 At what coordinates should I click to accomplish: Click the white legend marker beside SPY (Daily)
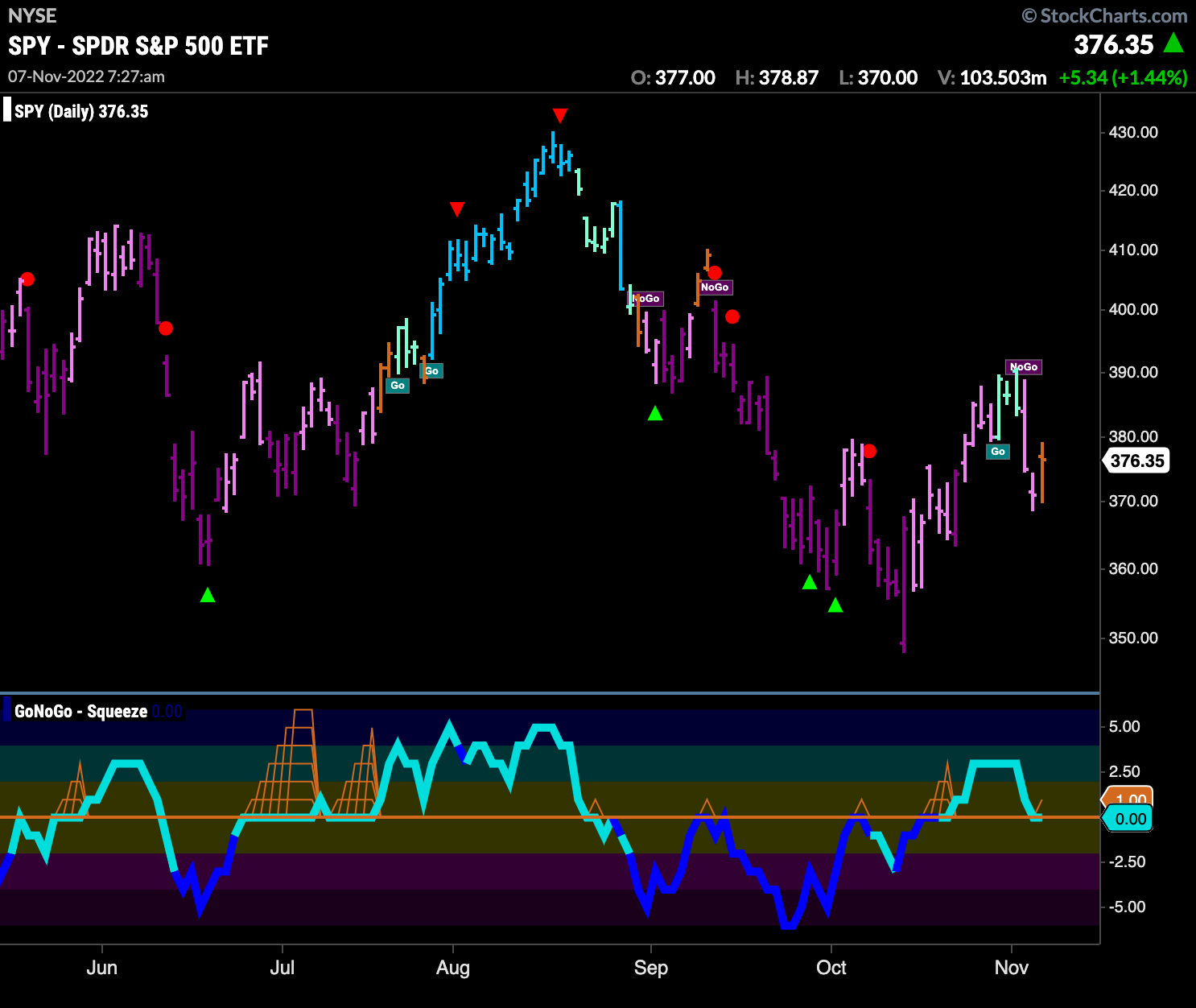tap(7, 110)
